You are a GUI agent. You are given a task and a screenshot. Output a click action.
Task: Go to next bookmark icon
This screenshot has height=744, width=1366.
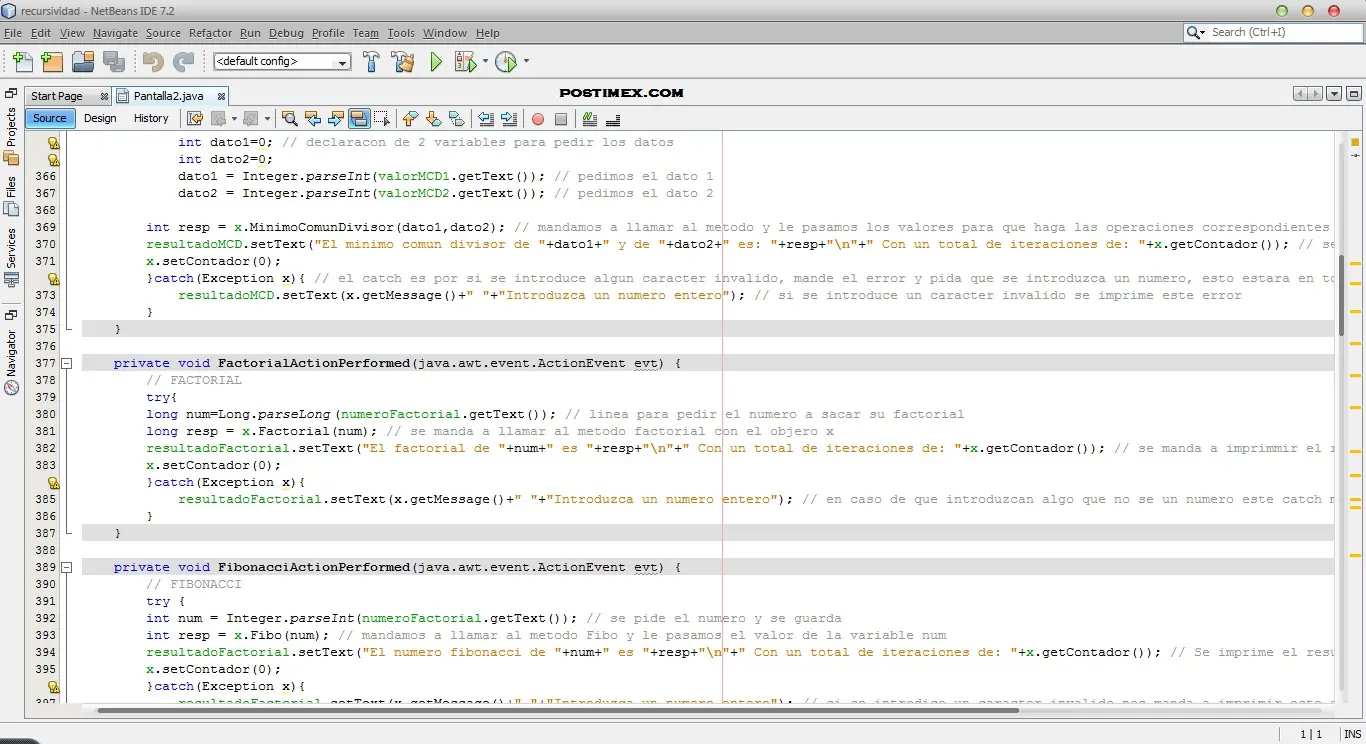pyautogui.click(x=433, y=118)
